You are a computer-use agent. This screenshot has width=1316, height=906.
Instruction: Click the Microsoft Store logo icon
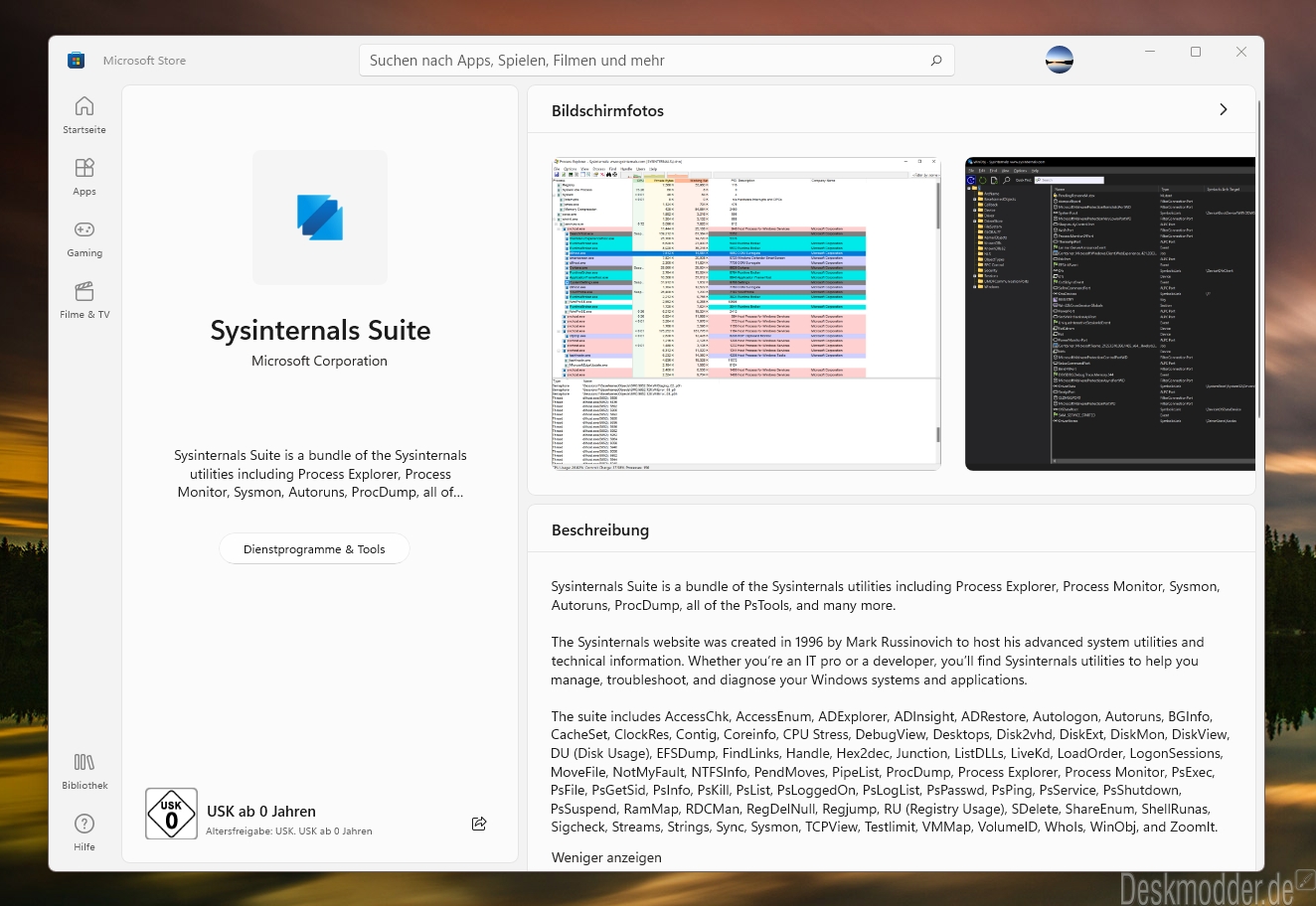coord(76,61)
